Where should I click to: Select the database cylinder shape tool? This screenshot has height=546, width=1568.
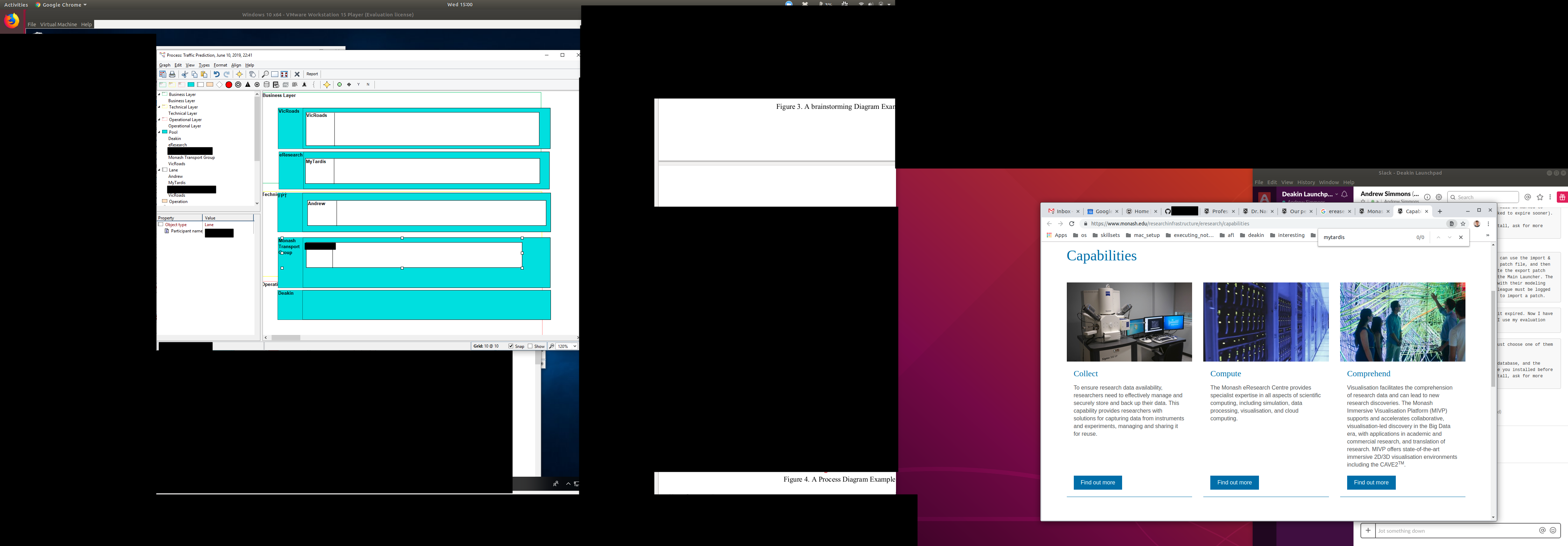(267, 85)
